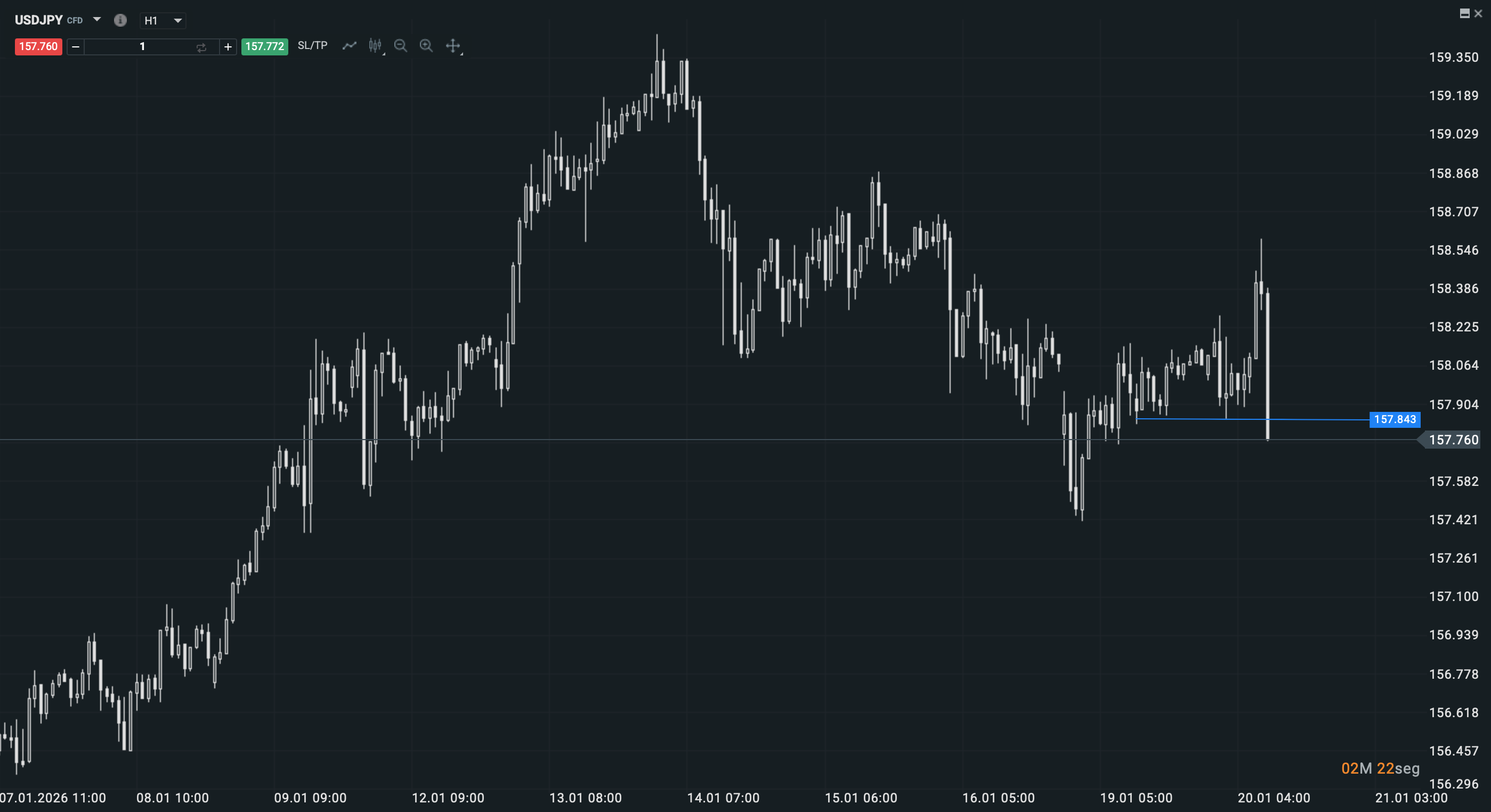Open the candlestick chart style icon
Image resolution: width=1491 pixels, height=812 pixels.
[x=375, y=46]
